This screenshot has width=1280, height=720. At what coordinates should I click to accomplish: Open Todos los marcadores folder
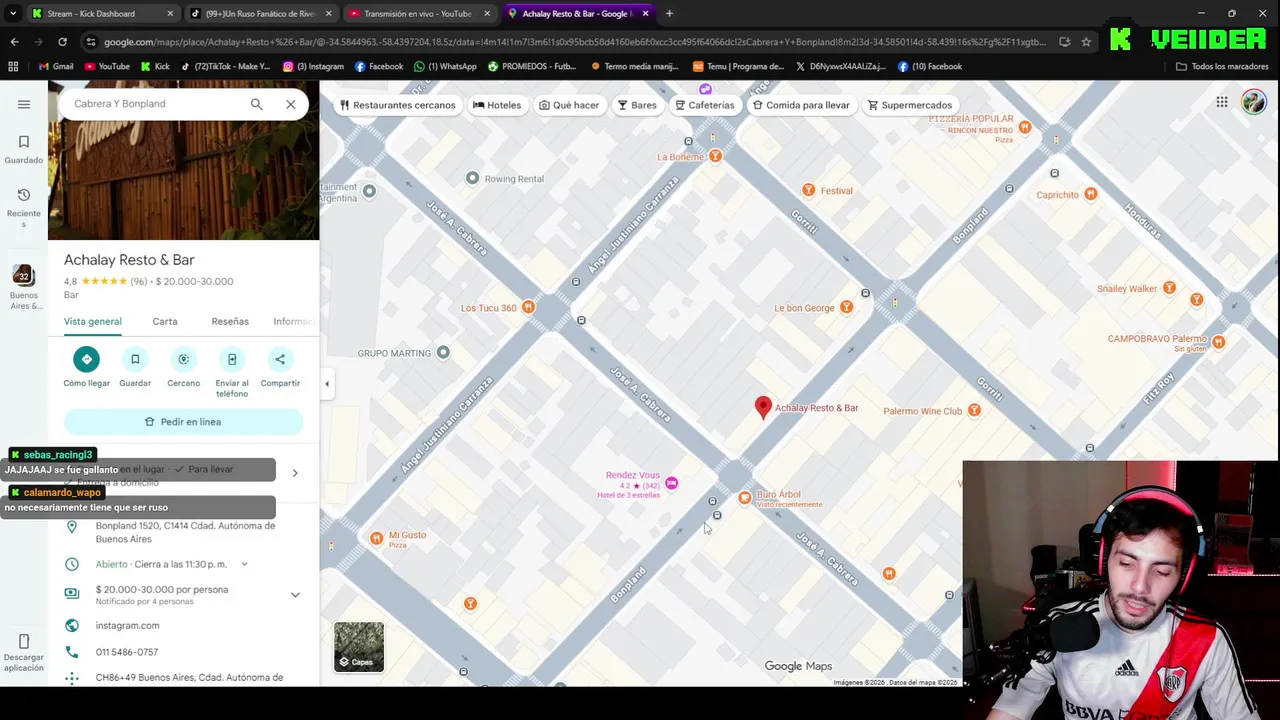tap(1222, 66)
